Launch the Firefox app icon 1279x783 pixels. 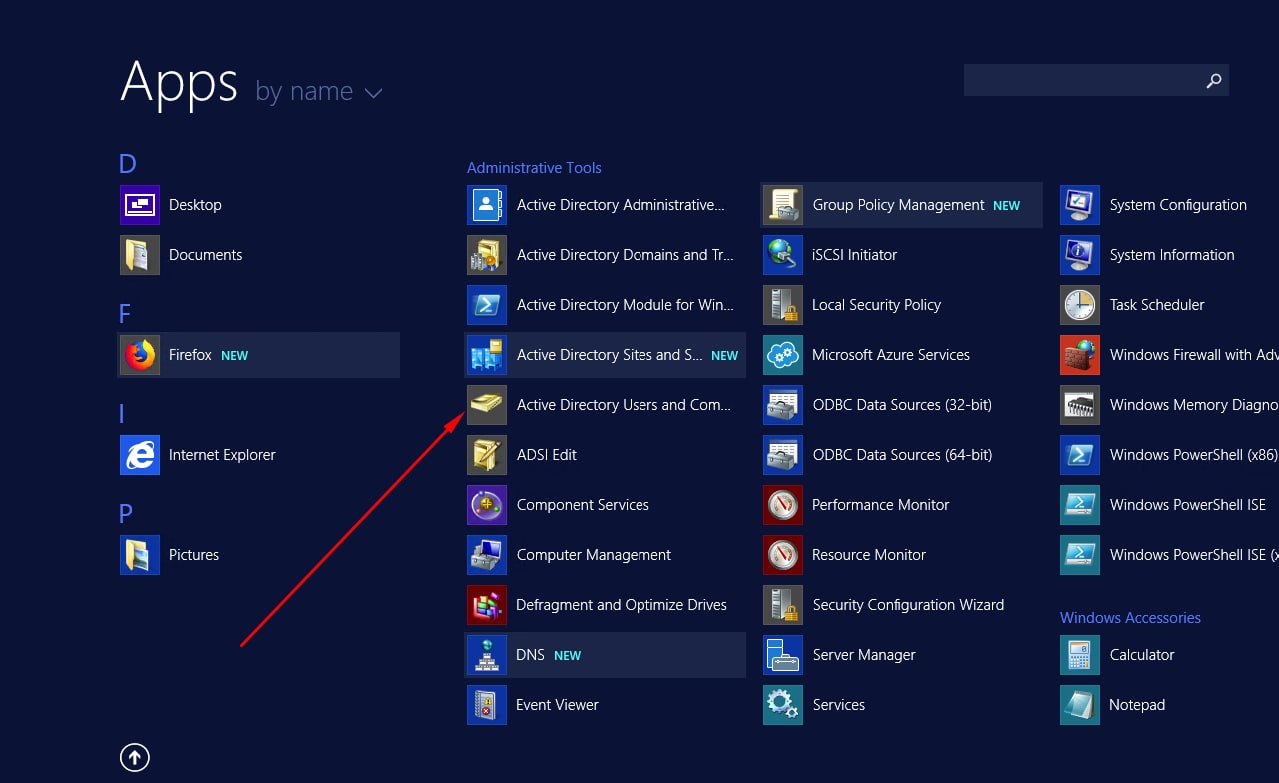[140, 355]
